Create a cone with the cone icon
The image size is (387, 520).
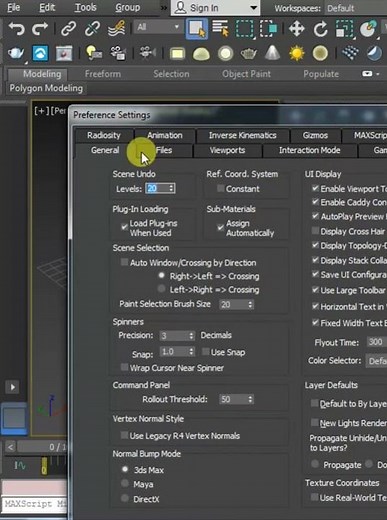[x=272, y=53]
